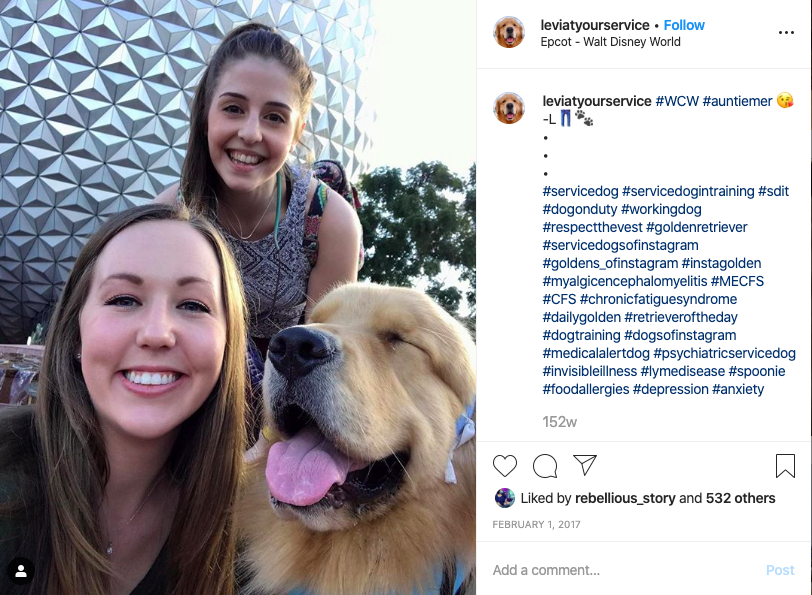Save post with the bookmark icon
This screenshot has width=812, height=595.
(785, 466)
